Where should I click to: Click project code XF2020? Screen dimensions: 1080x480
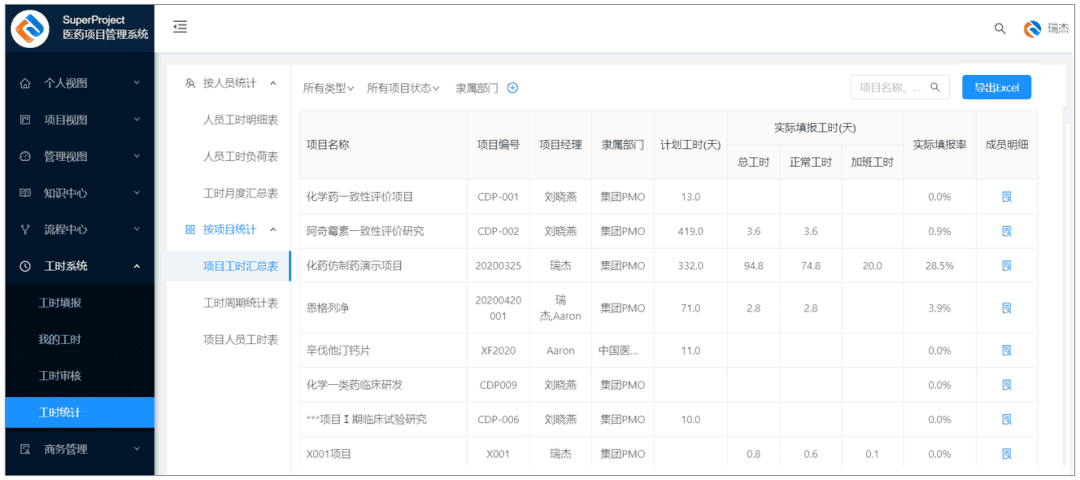[x=498, y=351]
